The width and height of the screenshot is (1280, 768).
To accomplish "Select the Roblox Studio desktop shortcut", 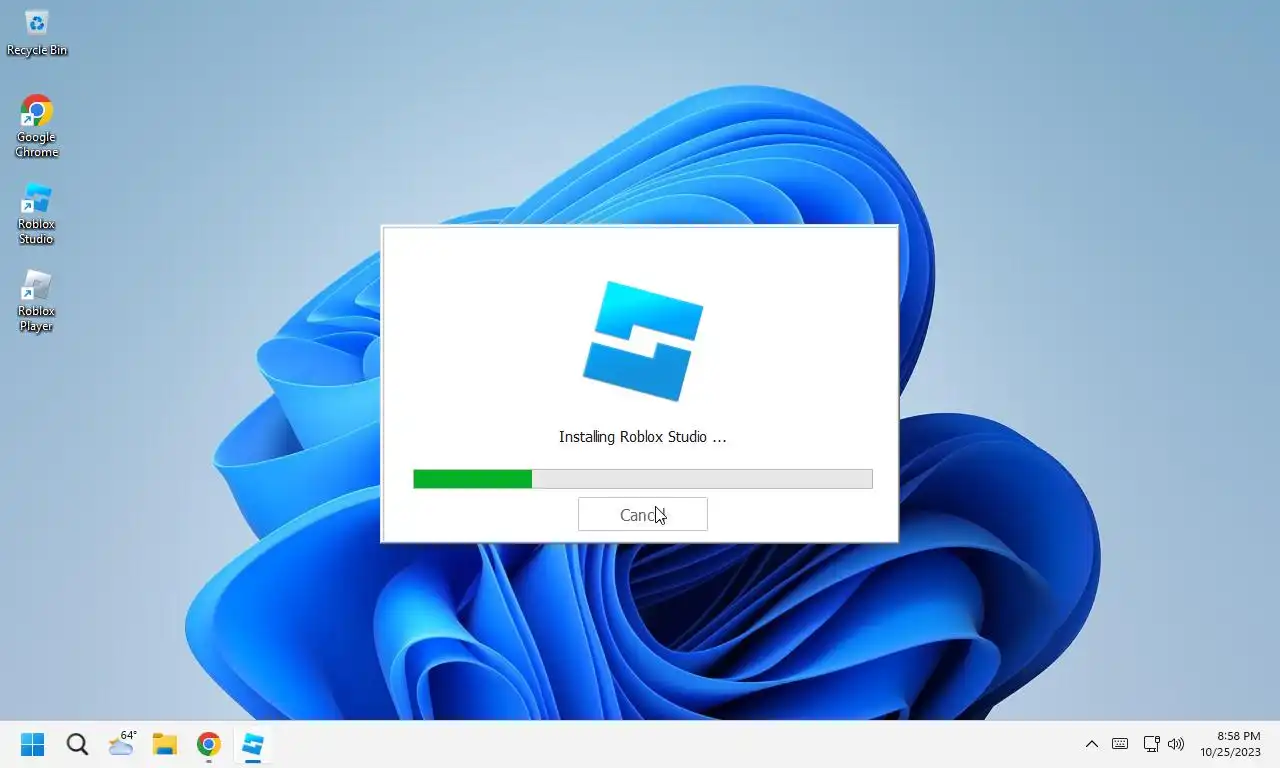I will tap(36, 213).
